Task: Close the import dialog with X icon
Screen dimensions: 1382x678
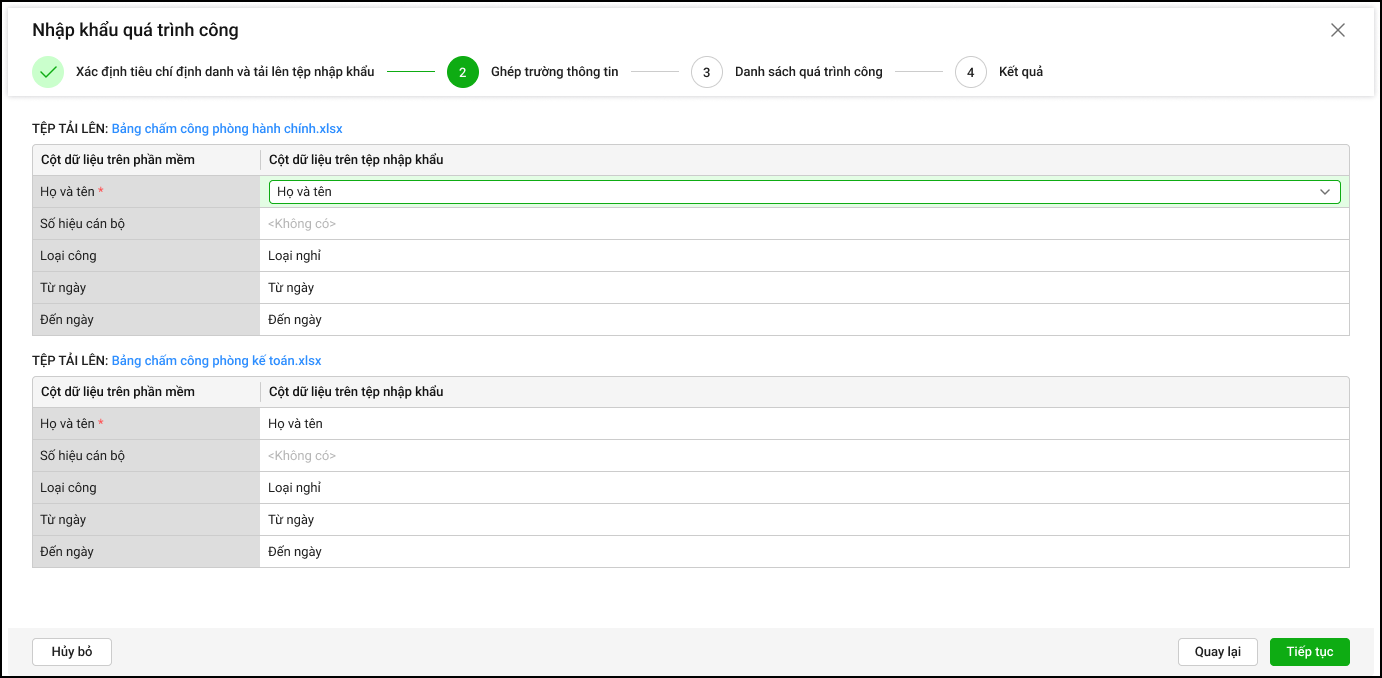Action: point(1338,30)
